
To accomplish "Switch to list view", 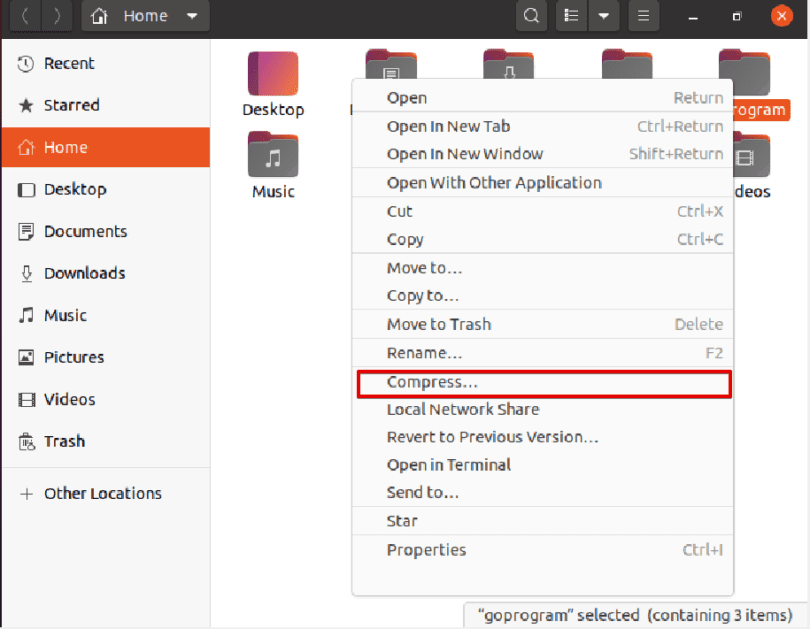I will [571, 15].
